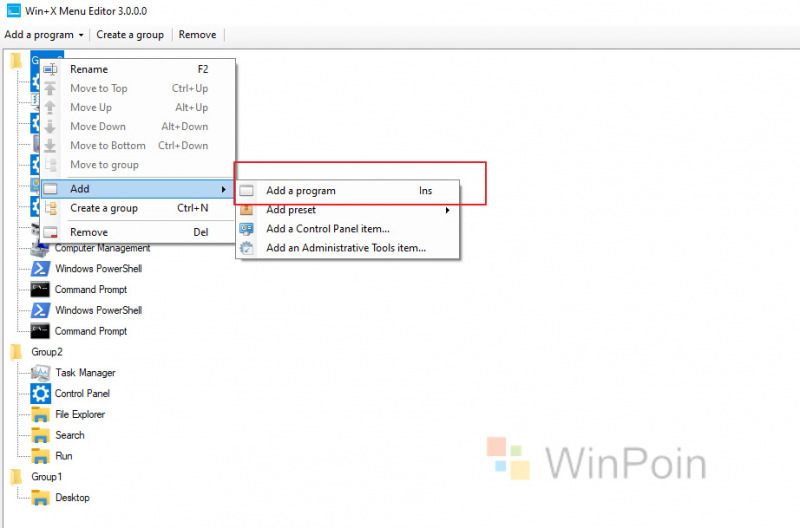Image resolution: width=800 pixels, height=528 pixels.
Task: Click the Task Manager icon
Action: click(40, 373)
